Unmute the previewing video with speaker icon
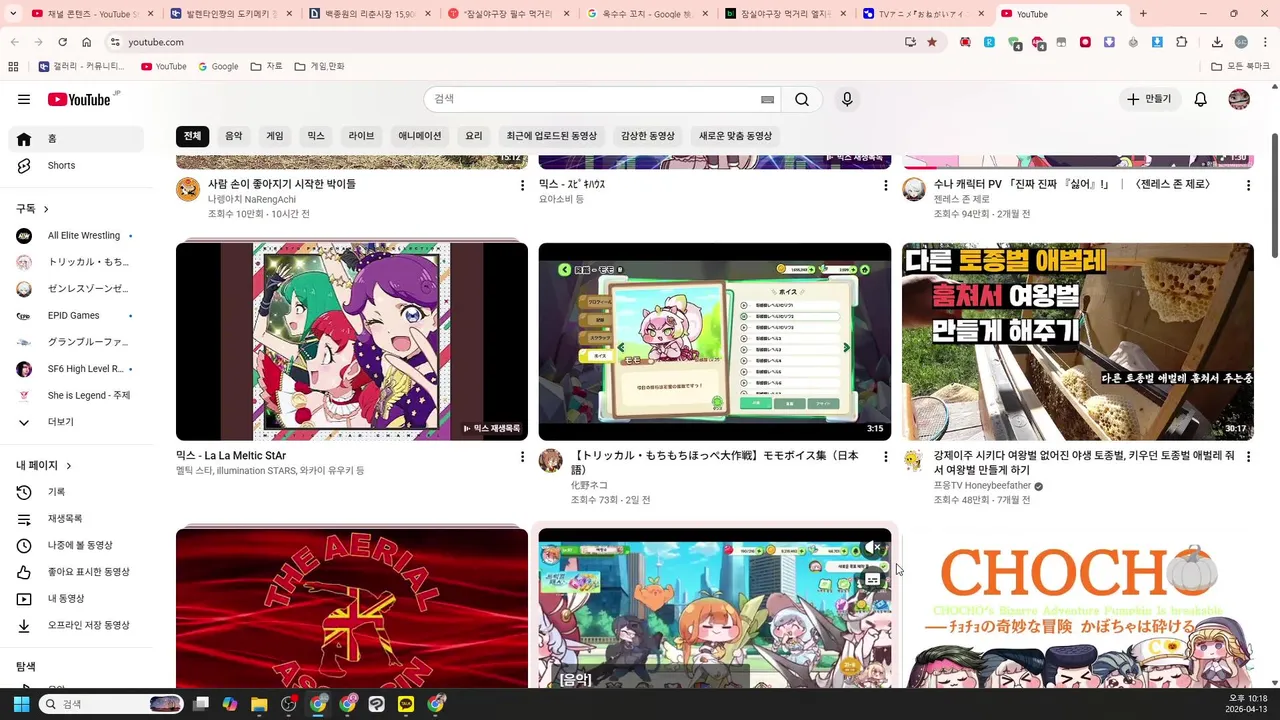Image resolution: width=1280 pixels, height=720 pixels. [873, 547]
